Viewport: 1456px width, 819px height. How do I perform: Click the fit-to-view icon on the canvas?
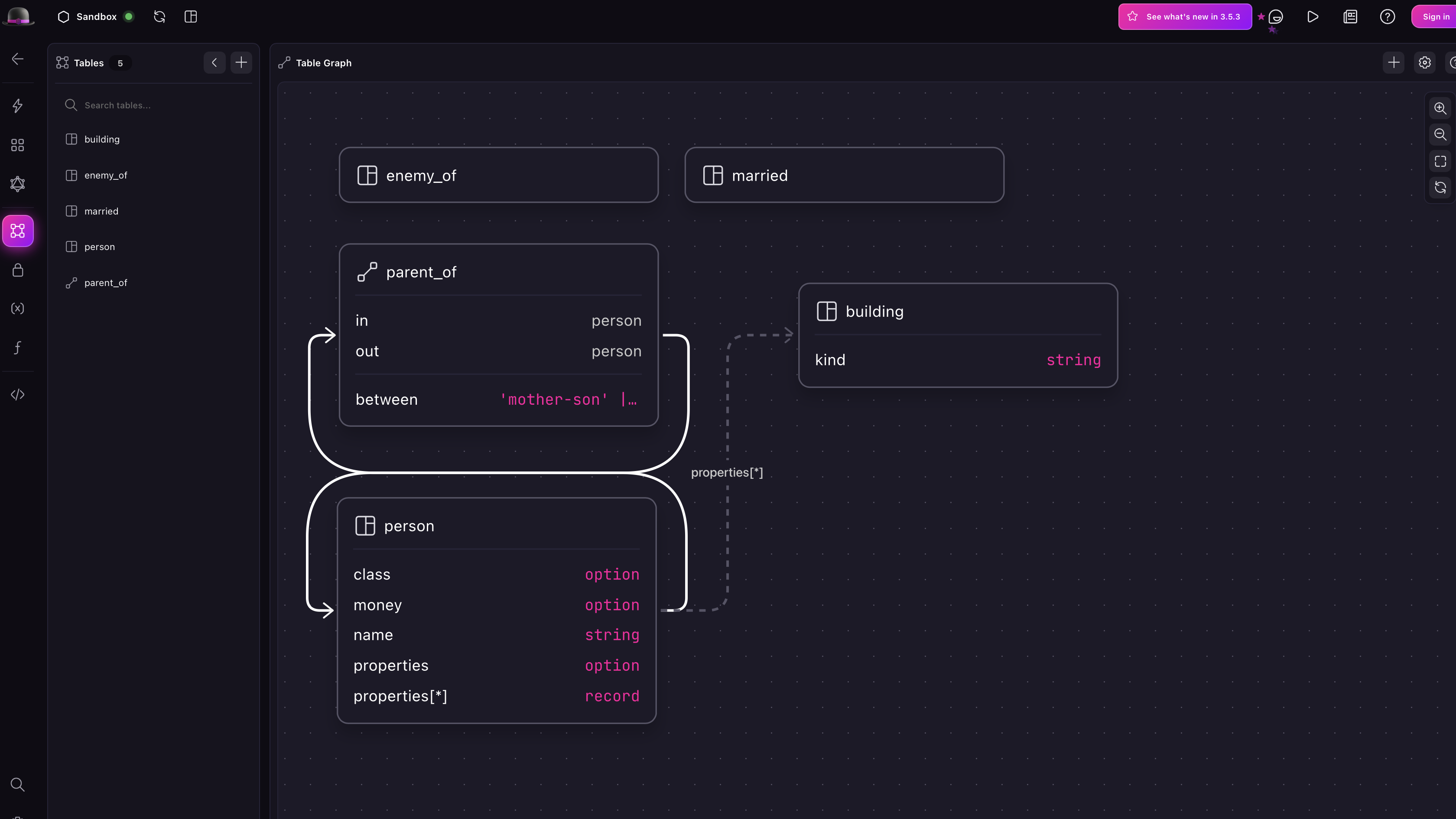coord(1440,161)
